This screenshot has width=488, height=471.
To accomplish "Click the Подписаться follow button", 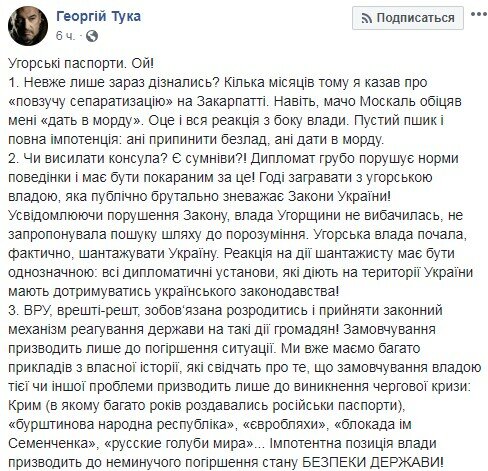I will coord(408,18).
